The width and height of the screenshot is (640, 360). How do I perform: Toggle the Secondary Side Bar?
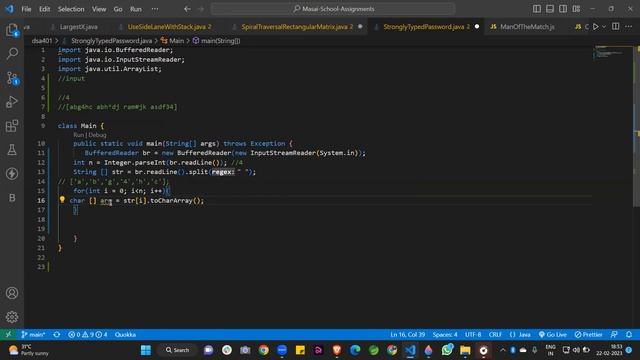click(x=563, y=9)
